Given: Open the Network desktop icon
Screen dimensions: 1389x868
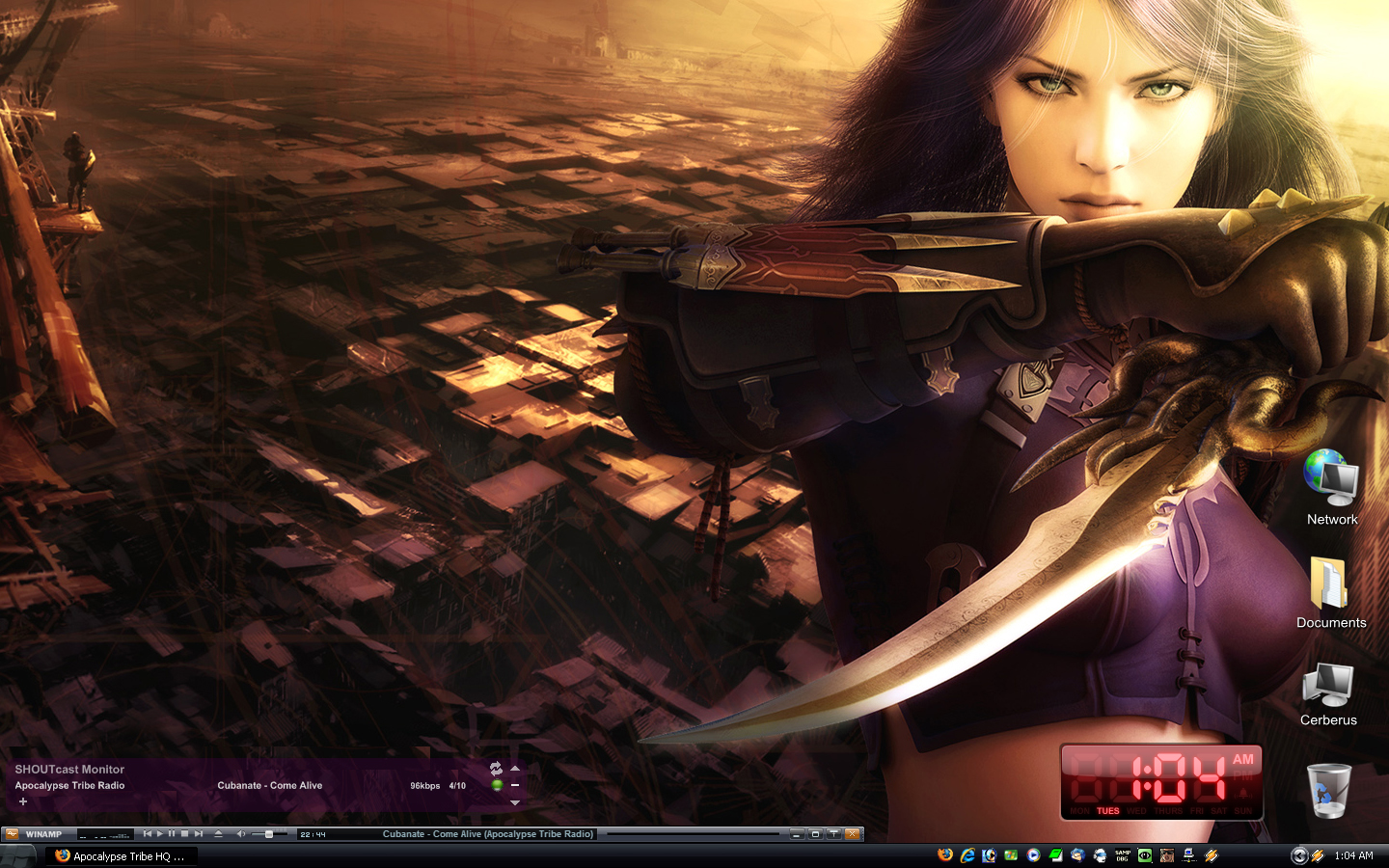Looking at the screenshot, I should pyautogui.click(x=1332, y=488).
